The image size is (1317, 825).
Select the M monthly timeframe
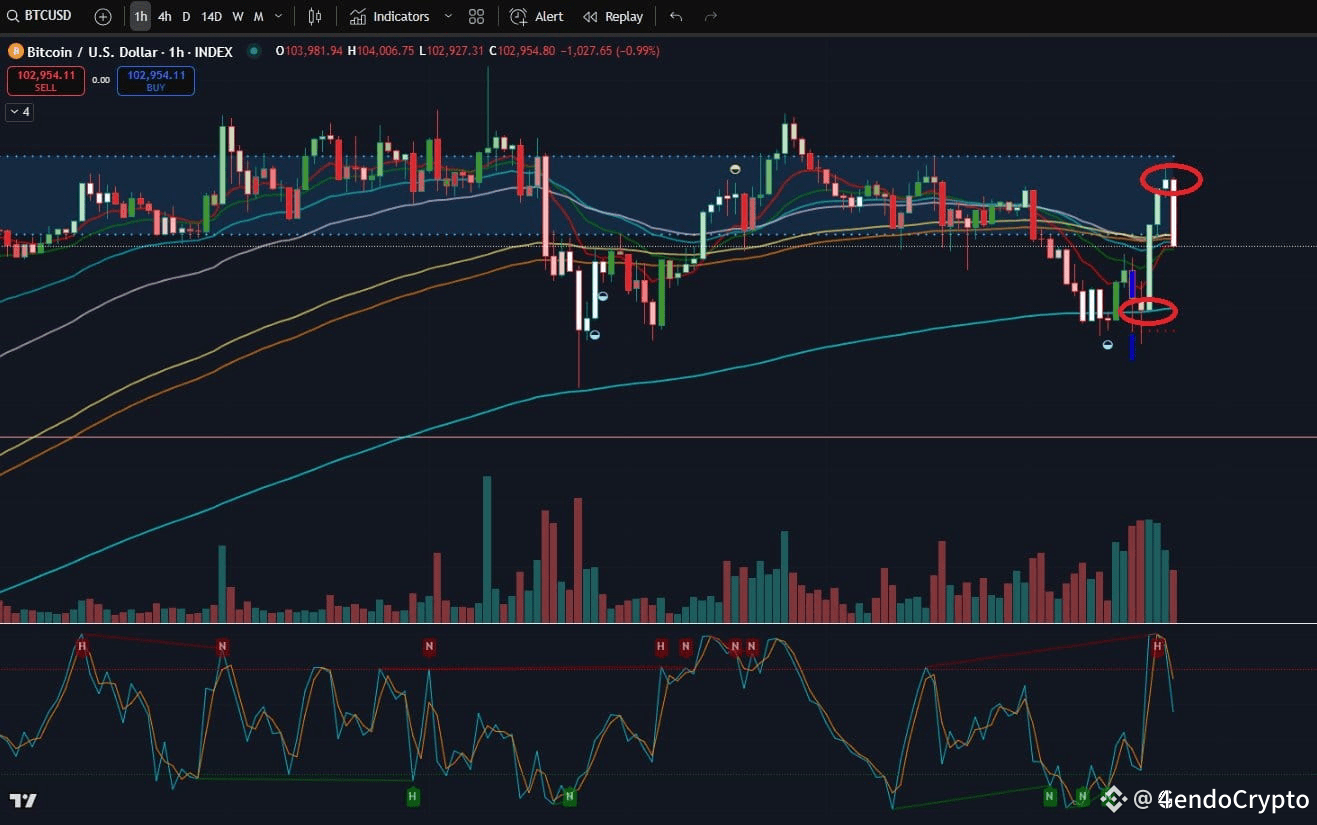pyautogui.click(x=258, y=17)
